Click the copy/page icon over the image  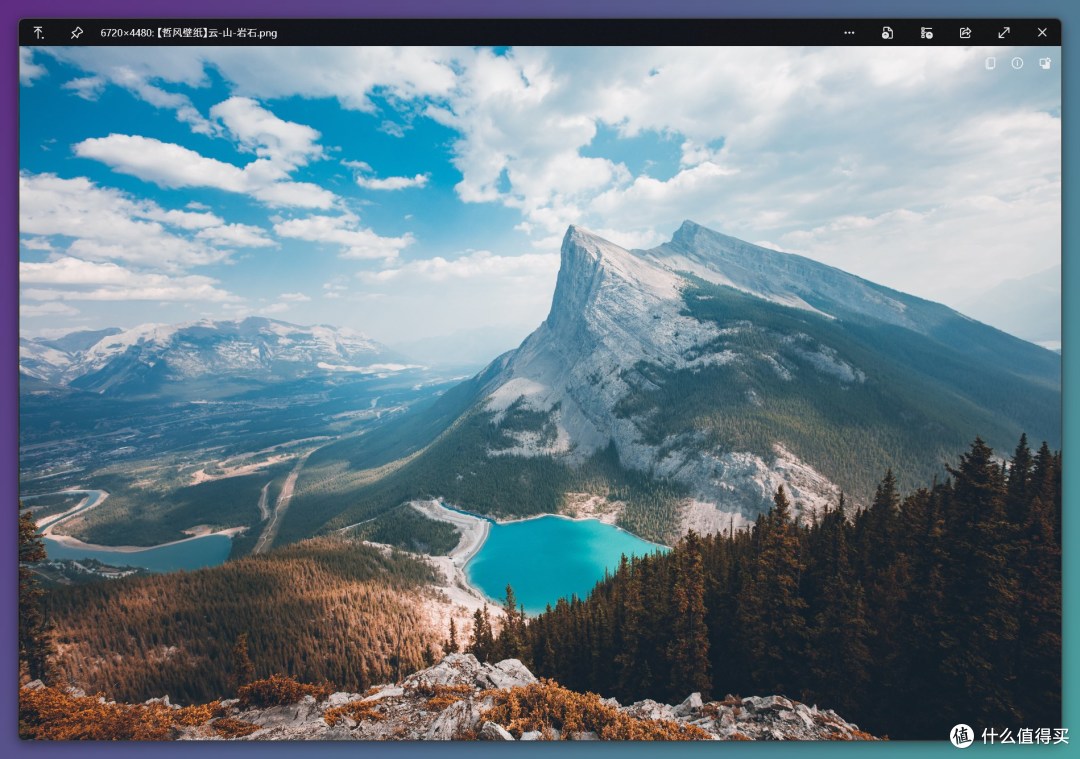990,63
